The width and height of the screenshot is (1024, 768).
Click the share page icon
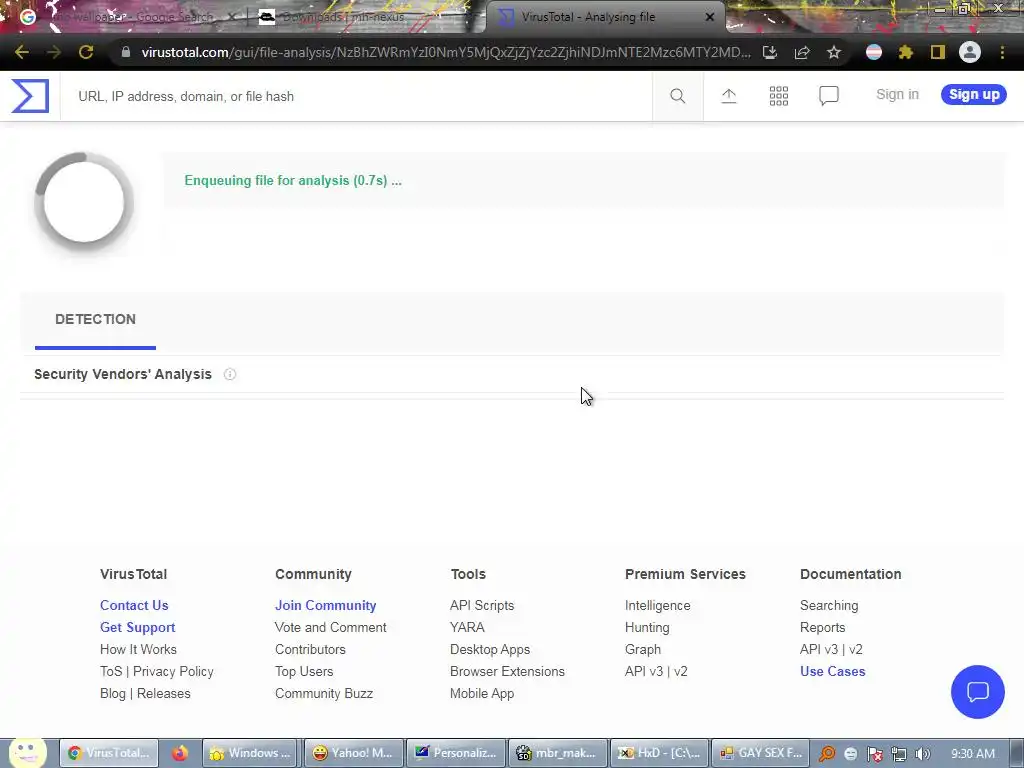click(802, 52)
